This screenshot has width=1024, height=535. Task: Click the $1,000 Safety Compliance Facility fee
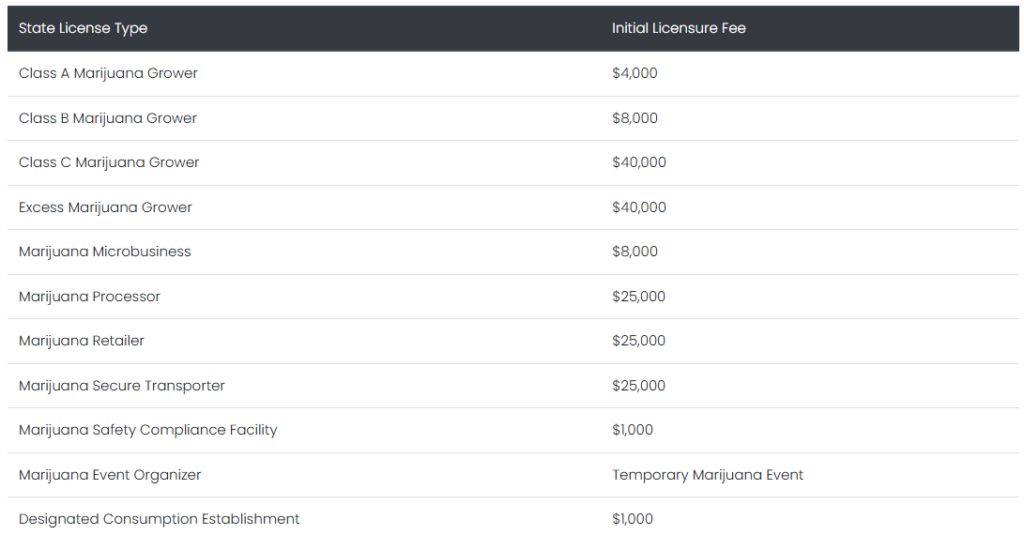633,430
